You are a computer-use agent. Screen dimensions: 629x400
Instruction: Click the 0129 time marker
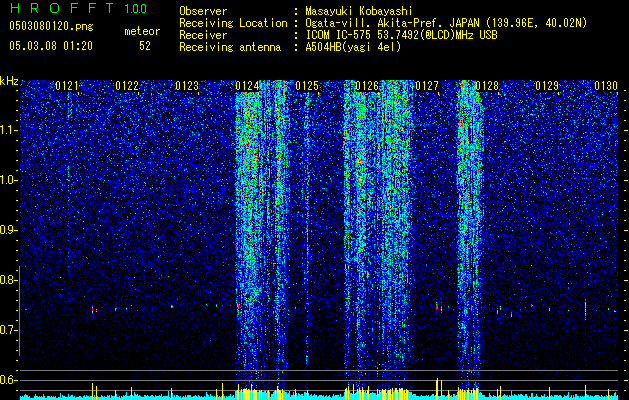click(547, 86)
